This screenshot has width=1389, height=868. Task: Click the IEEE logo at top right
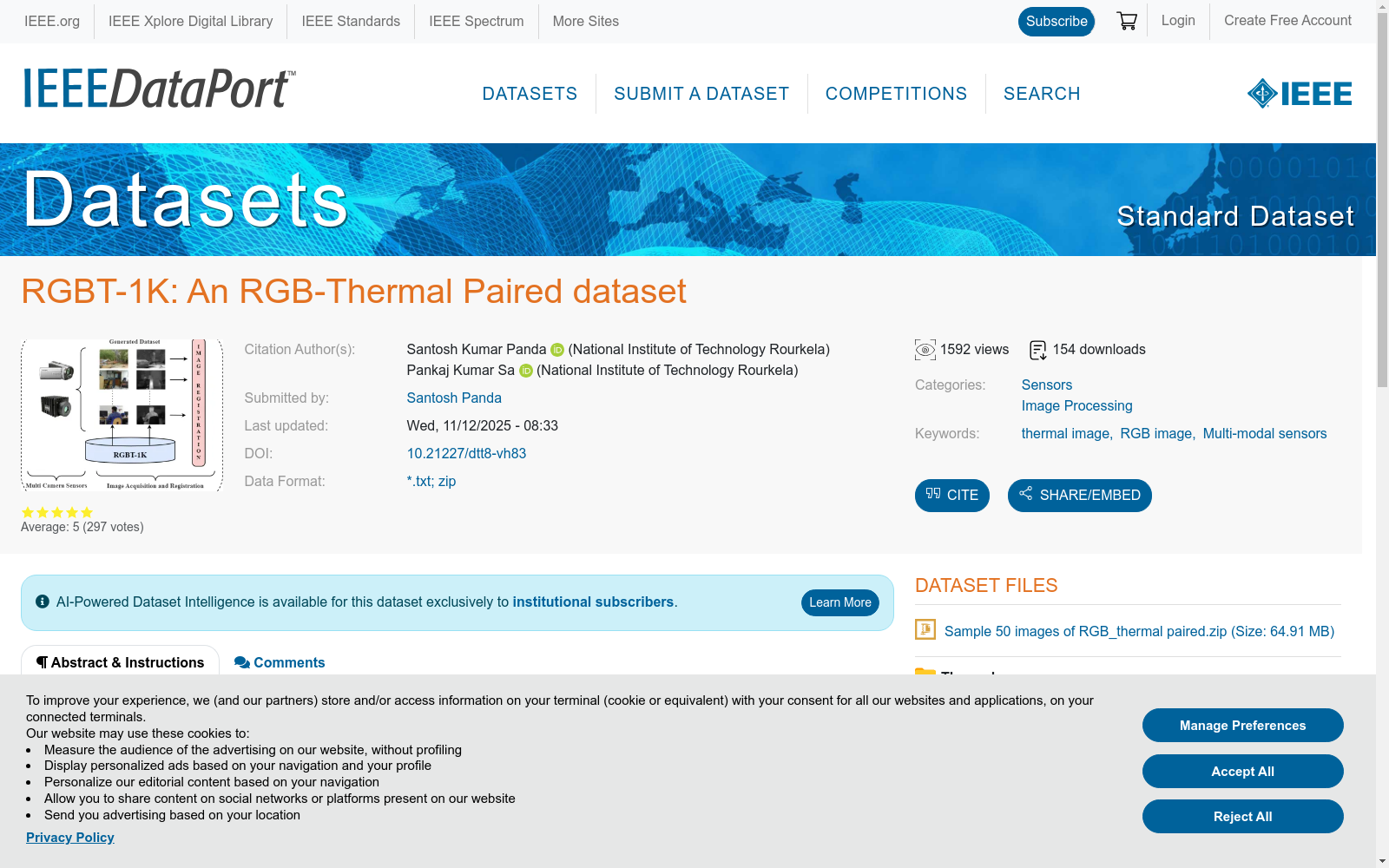point(1300,94)
